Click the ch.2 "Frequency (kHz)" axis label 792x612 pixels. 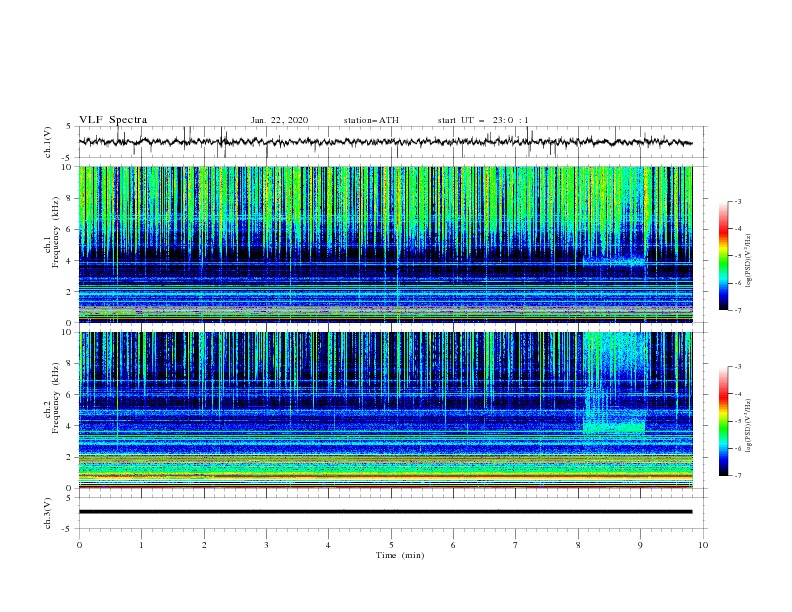click(x=56, y=398)
